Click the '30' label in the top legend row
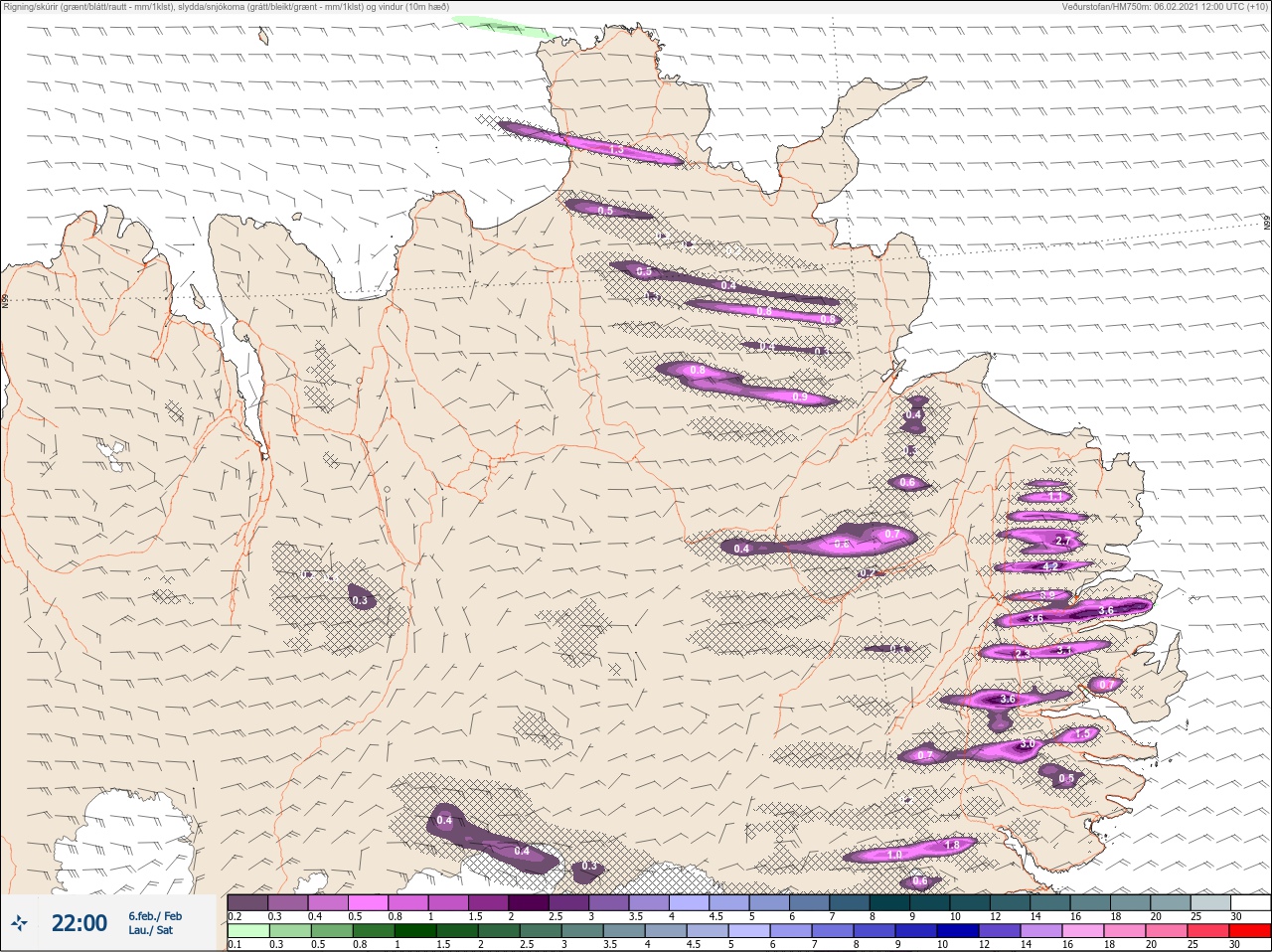 pos(1236,916)
